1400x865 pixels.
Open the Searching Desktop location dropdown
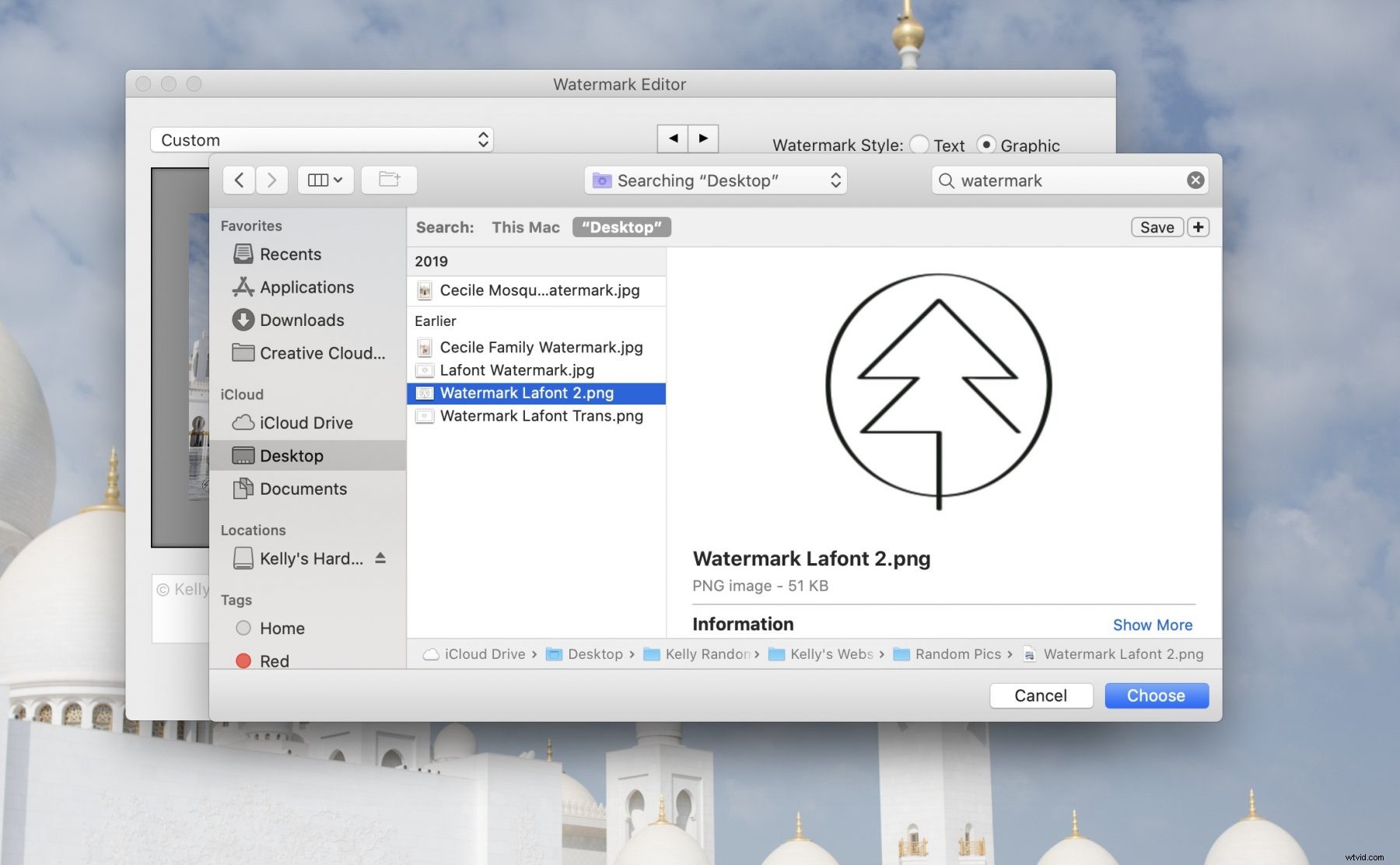coord(714,180)
